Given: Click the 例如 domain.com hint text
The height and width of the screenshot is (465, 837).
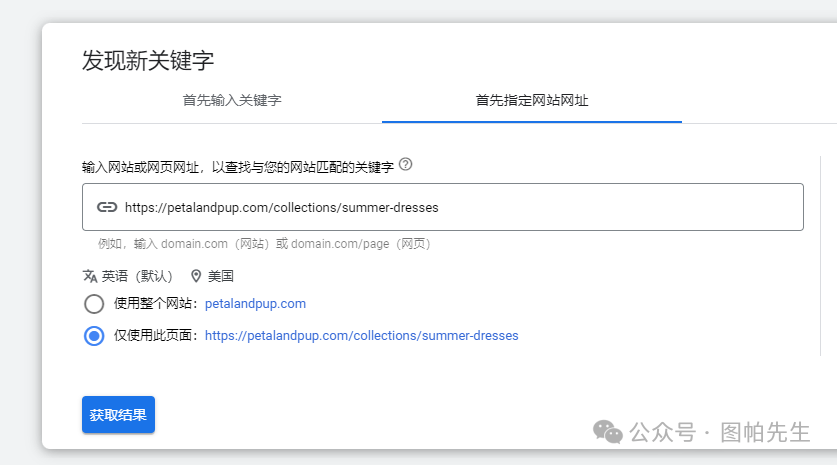Looking at the screenshot, I should (x=264, y=244).
